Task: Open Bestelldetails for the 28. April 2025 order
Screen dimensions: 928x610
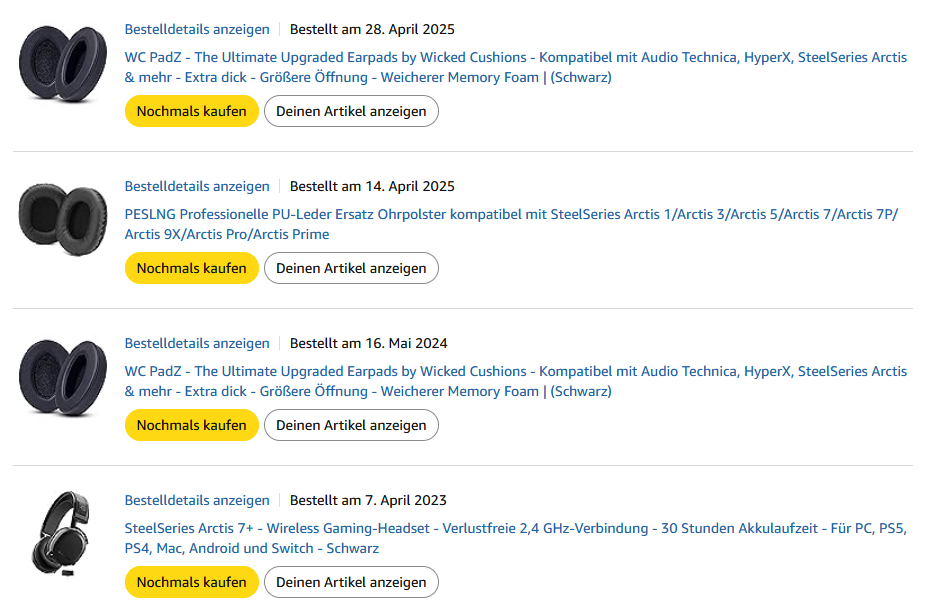Action: [x=197, y=29]
